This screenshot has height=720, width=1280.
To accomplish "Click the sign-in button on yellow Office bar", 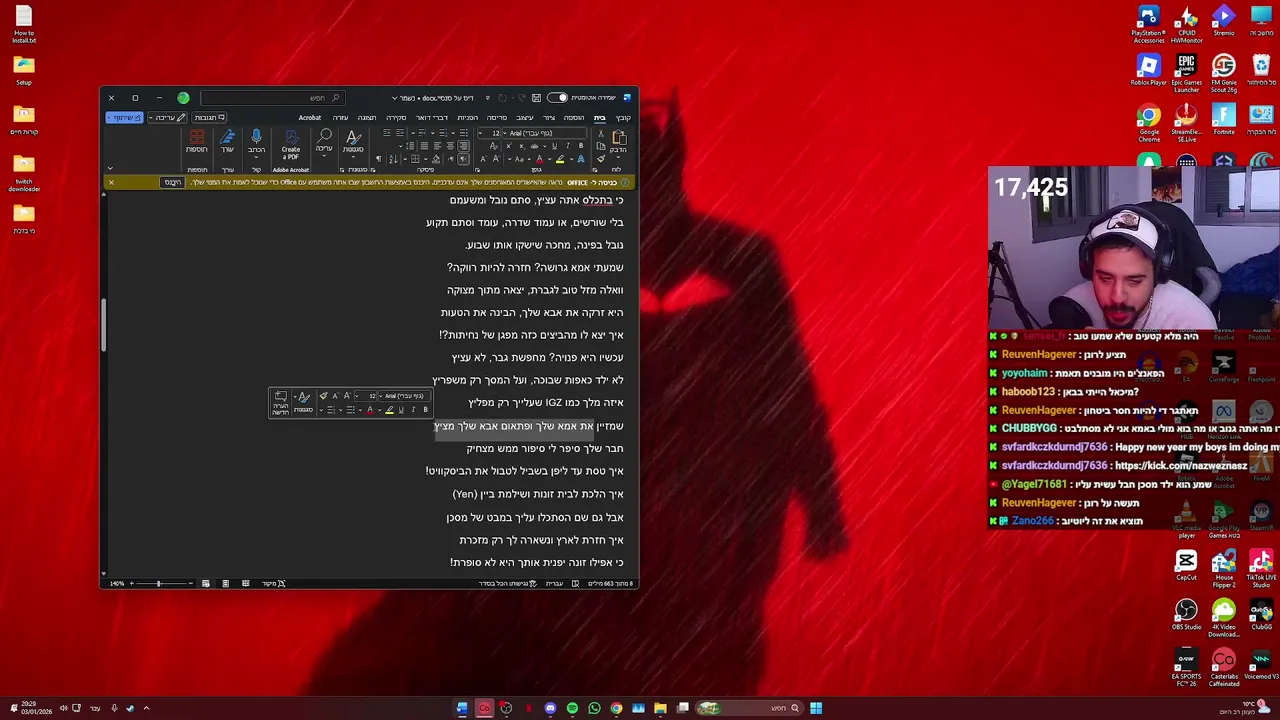I will (173, 182).
